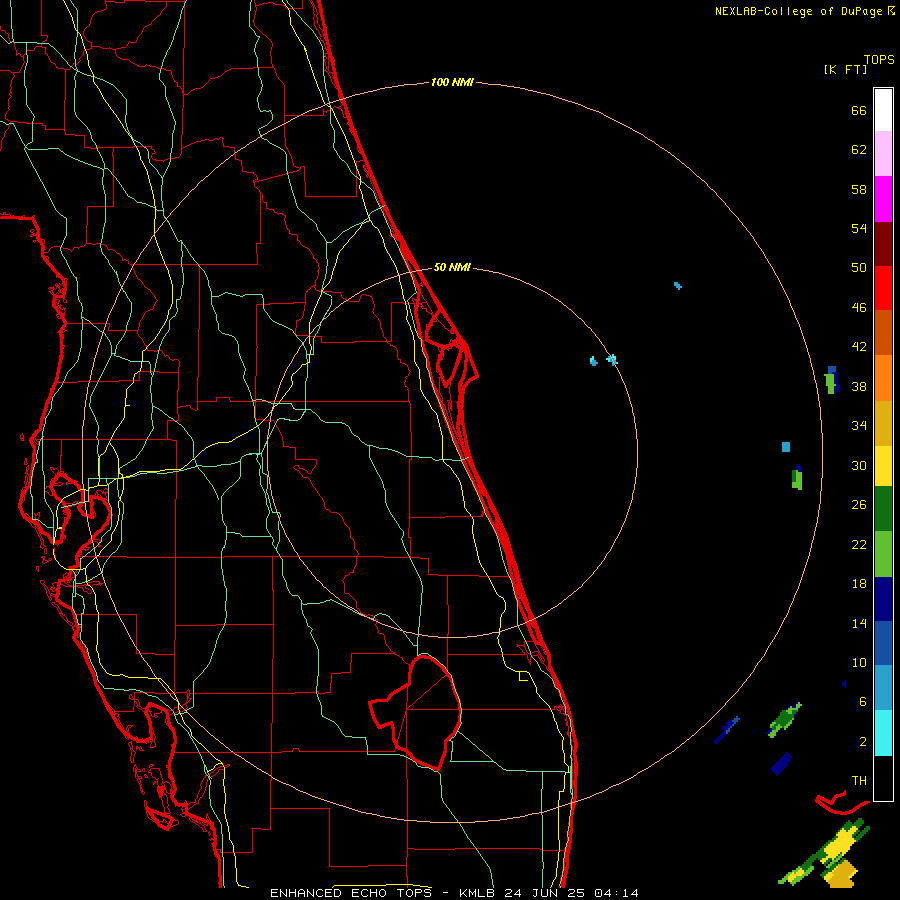Image resolution: width=900 pixels, height=900 pixels.
Task: Click the 38 legend value
Action: tap(859, 386)
